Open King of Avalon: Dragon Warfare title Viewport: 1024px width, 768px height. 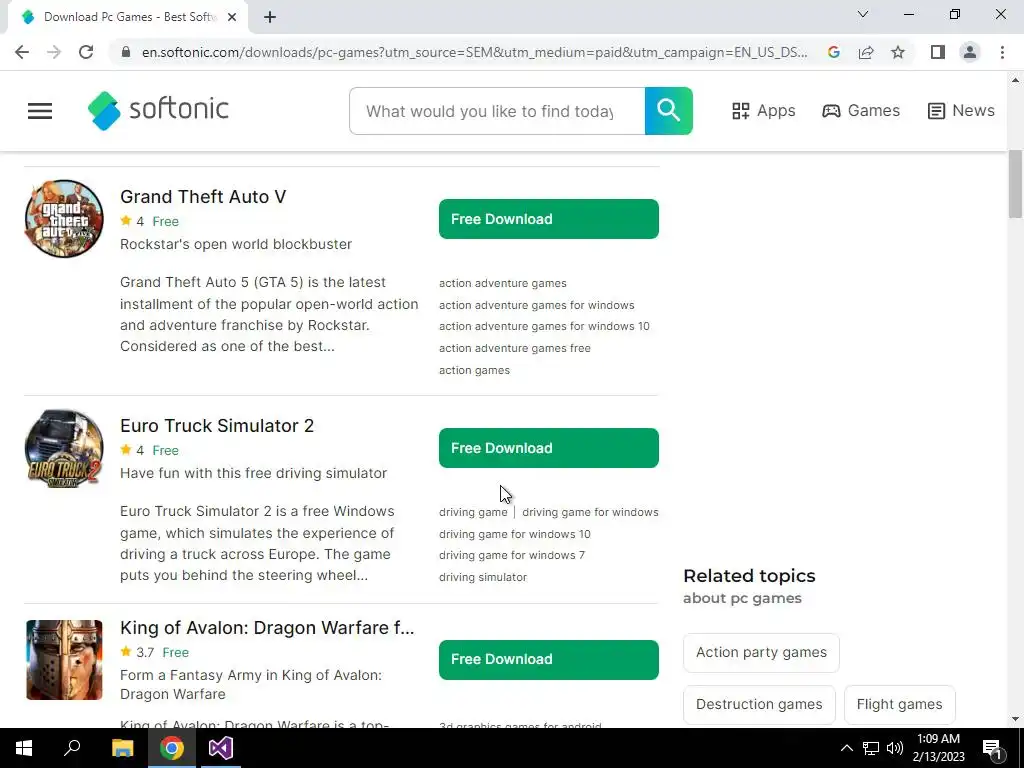point(267,628)
